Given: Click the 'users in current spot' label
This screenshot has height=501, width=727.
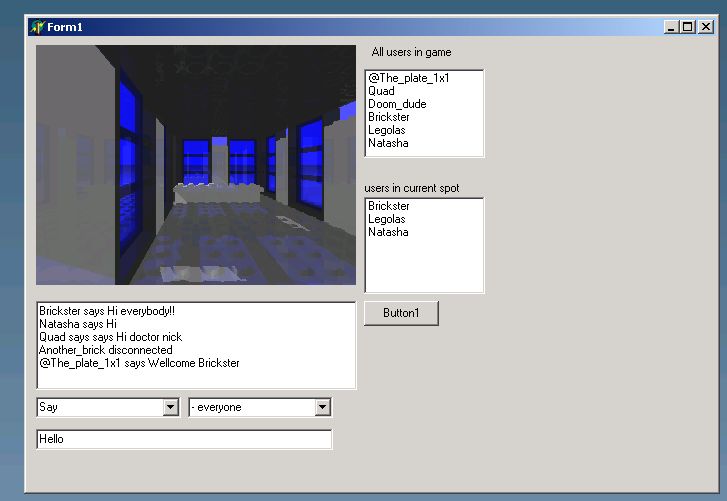Looking at the screenshot, I should tap(412, 188).
